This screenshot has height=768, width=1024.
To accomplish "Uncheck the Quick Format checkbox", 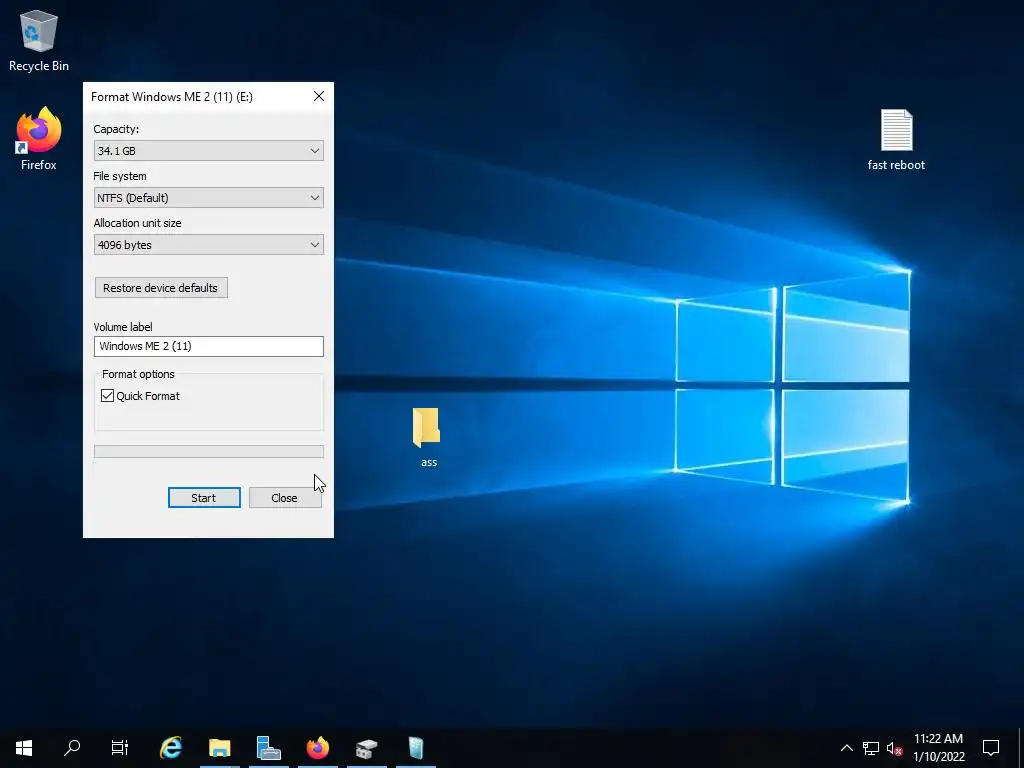I will tap(108, 396).
